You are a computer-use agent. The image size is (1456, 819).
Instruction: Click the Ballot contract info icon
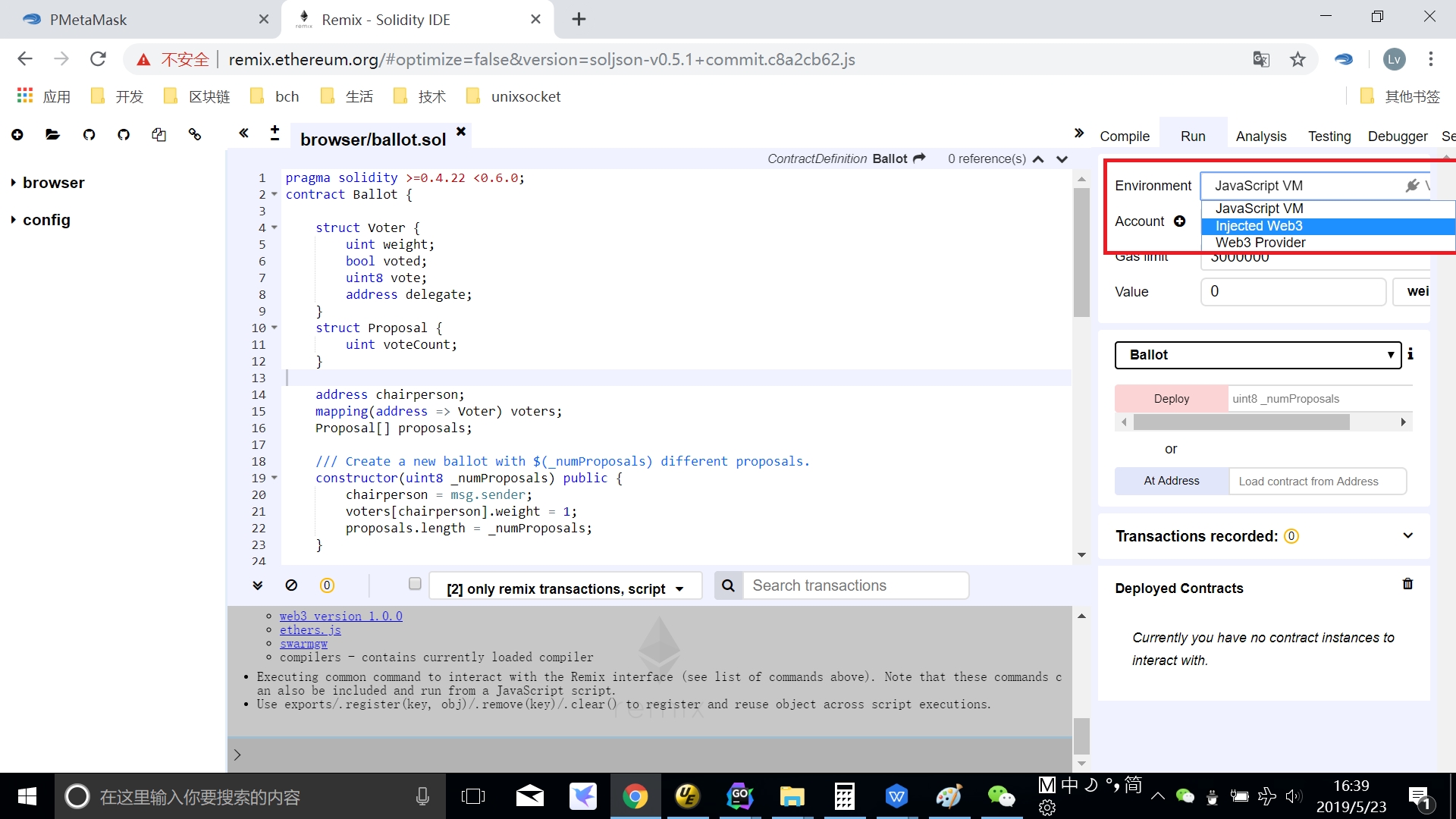[1410, 354]
